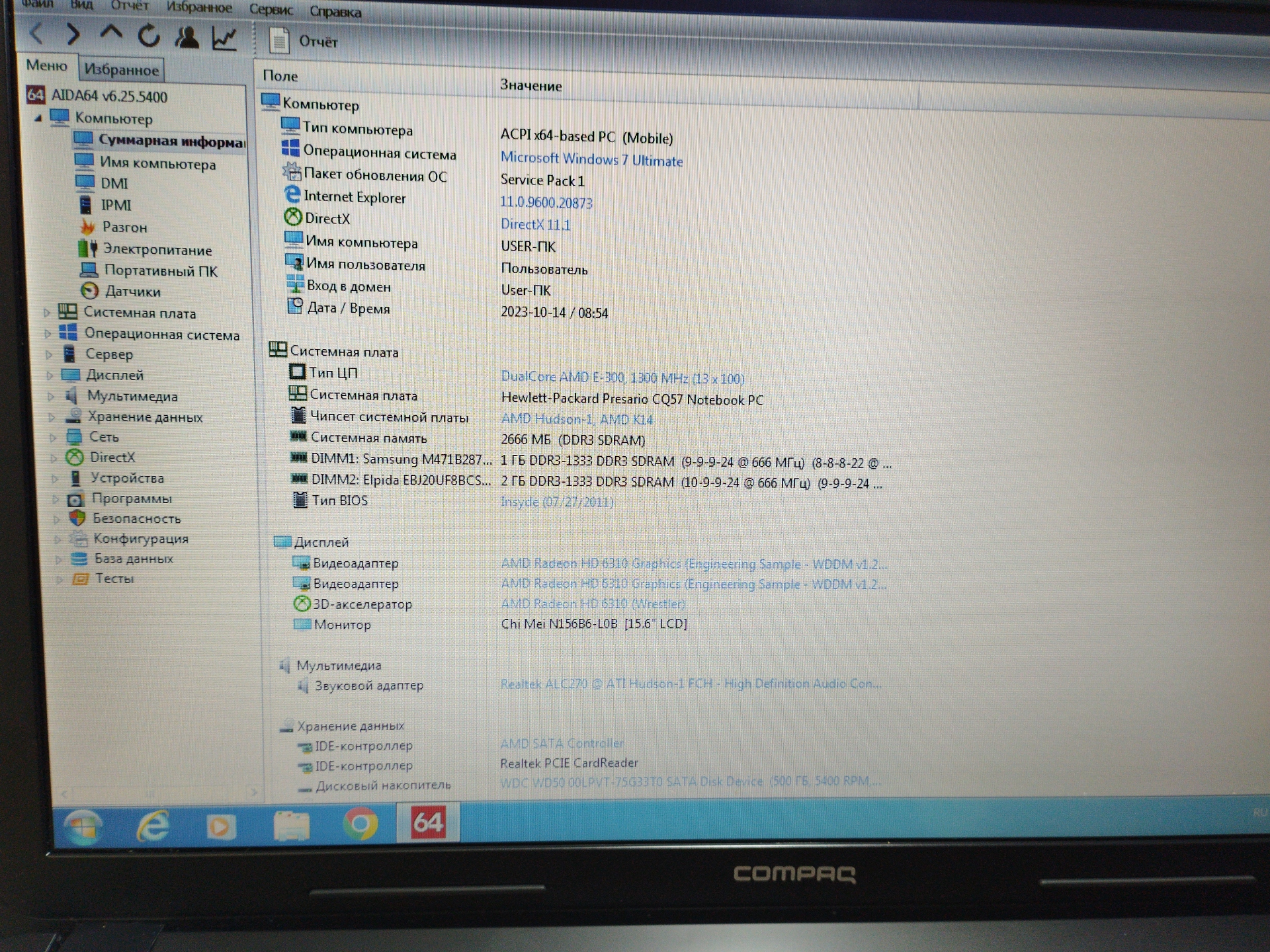Screen dimensions: 1270x952
Task: Open Microsoft Windows 7 Ultimate link
Action: click(591, 159)
